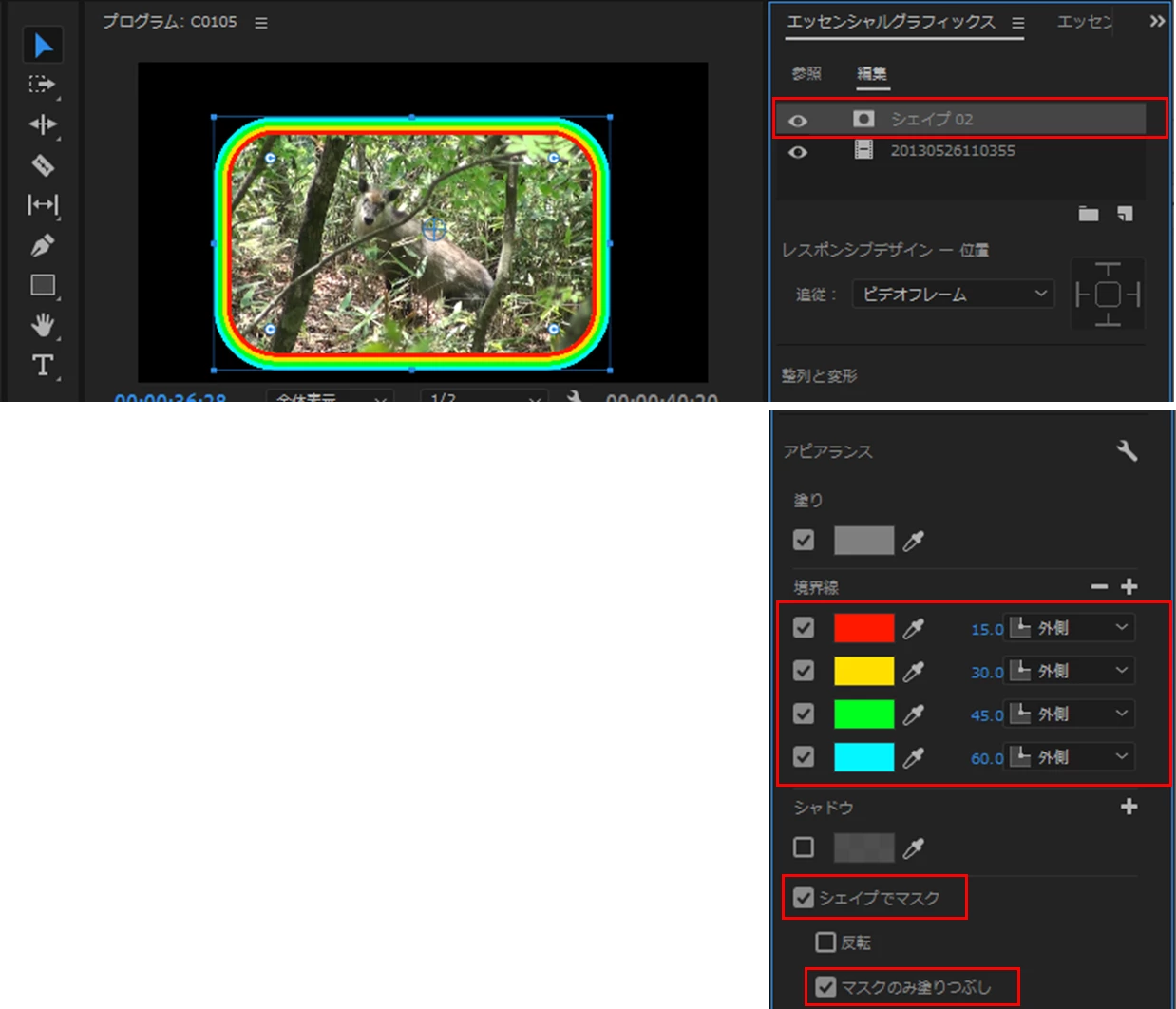The image size is (1176, 1009).
Task: Open the 全体表示 zoom dropdown
Action: point(330,396)
